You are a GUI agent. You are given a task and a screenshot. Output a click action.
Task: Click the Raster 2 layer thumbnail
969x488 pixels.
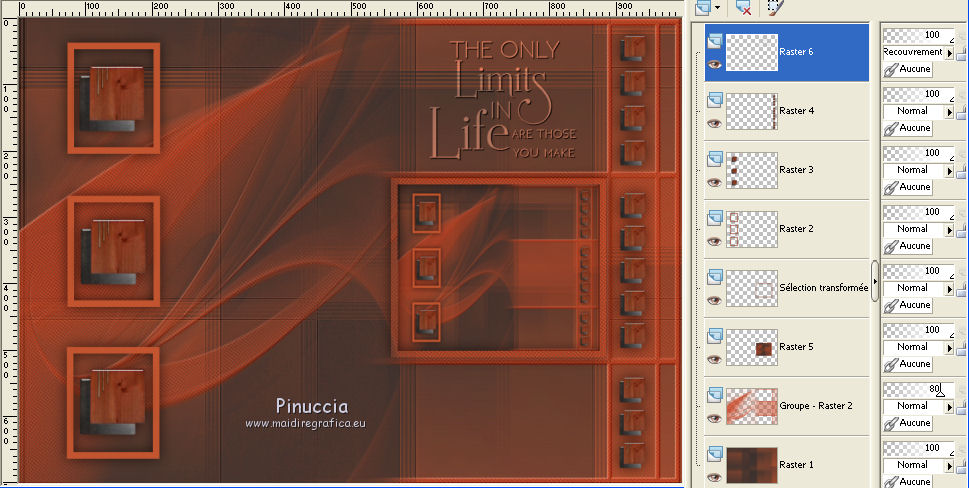click(x=751, y=229)
